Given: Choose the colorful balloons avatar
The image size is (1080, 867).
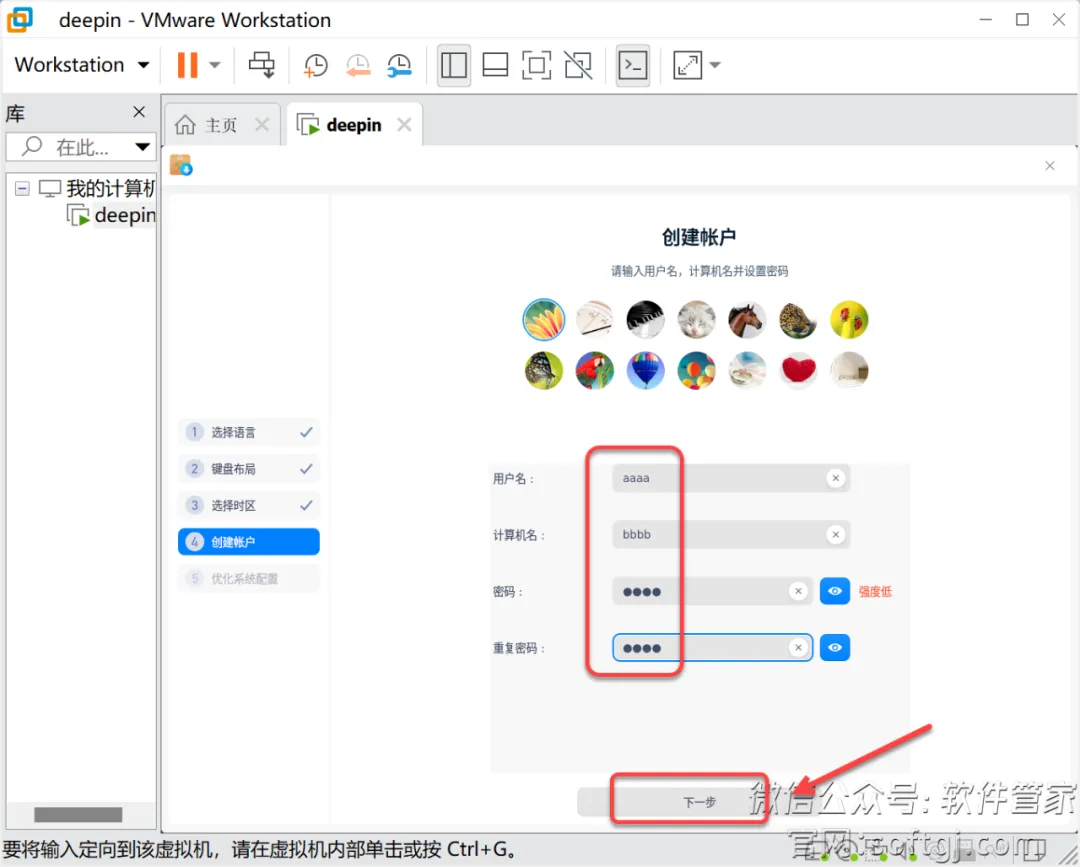Looking at the screenshot, I should [696, 370].
